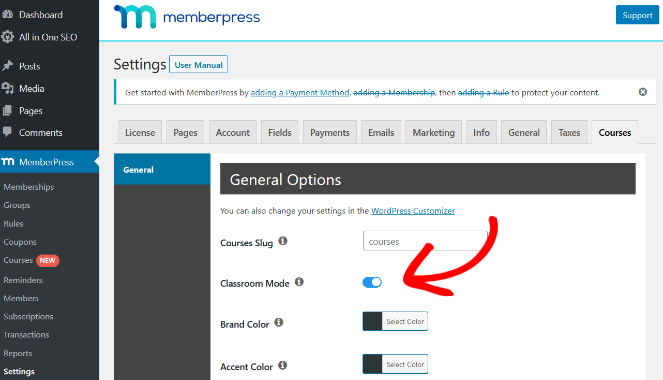Viewport: 663px width, 380px height.
Task: Click the Accent Color swatch
Action: tap(372, 364)
